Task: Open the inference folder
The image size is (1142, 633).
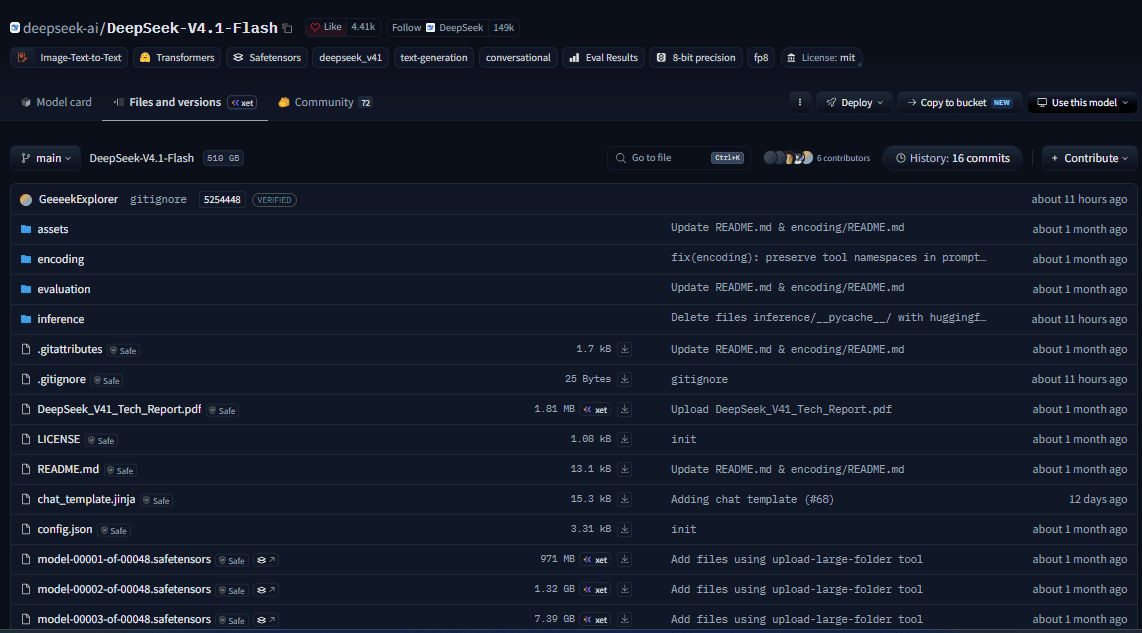Action: pyautogui.click(x=60, y=319)
